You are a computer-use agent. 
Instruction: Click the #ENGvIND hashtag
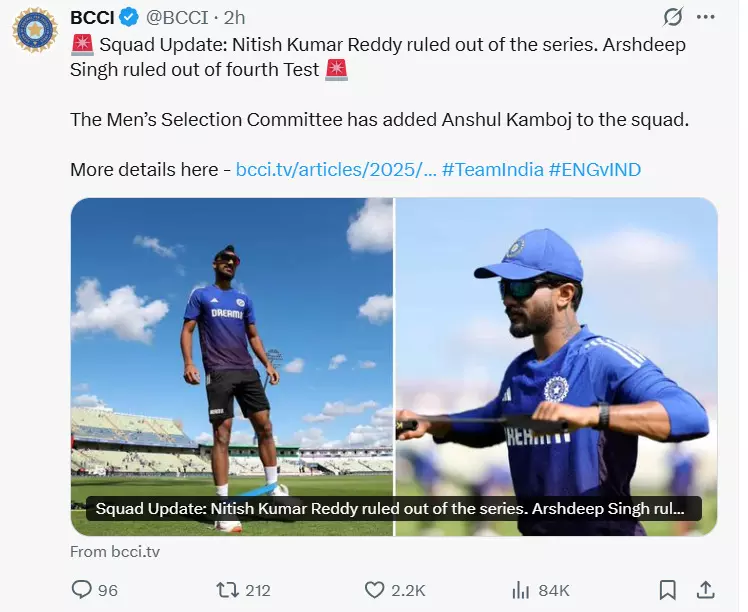point(595,169)
